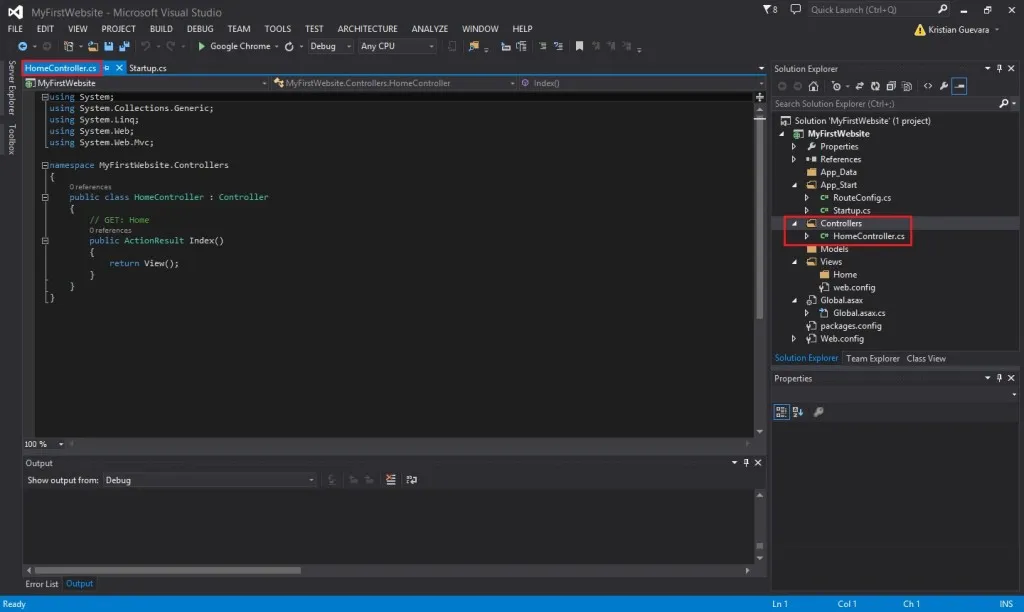1024x612 pixels.
Task: Expand the References node
Action: point(794,159)
